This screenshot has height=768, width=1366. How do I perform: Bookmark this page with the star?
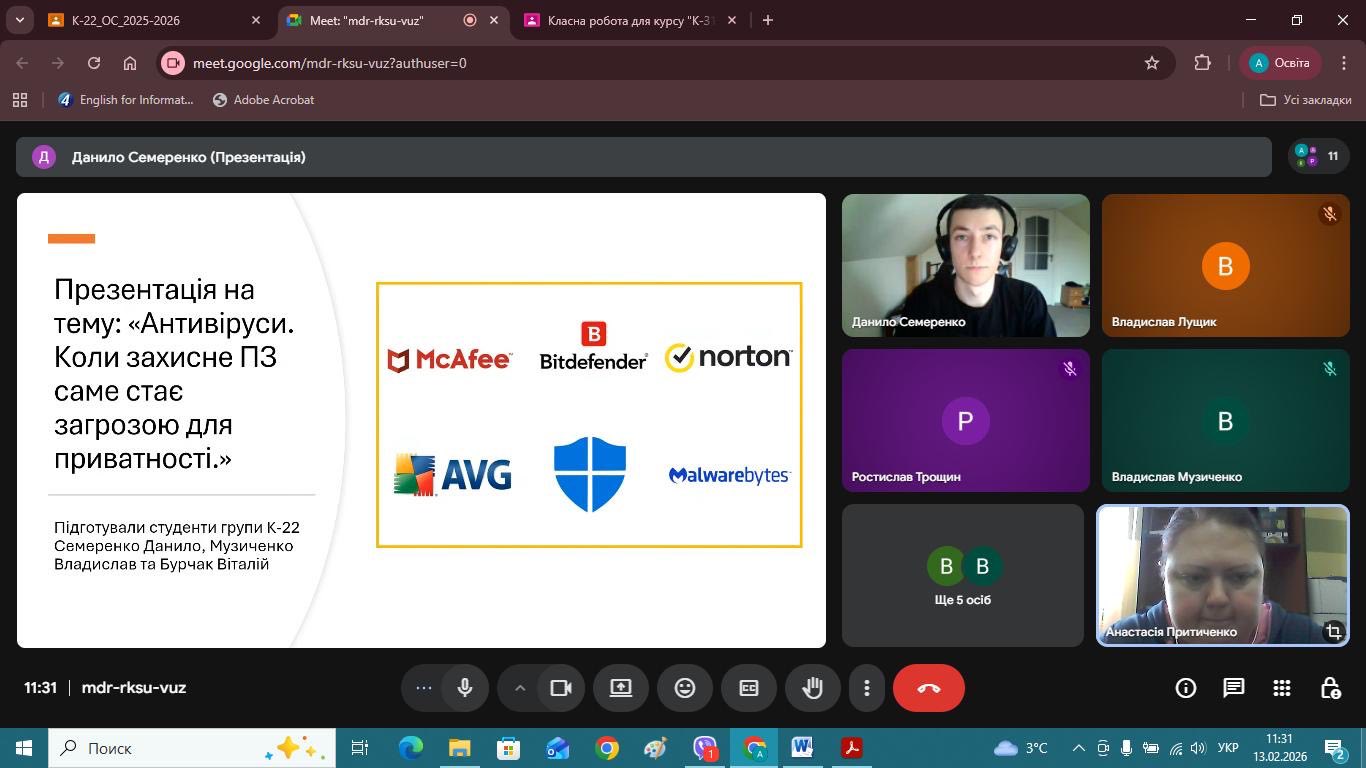(x=1152, y=63)
